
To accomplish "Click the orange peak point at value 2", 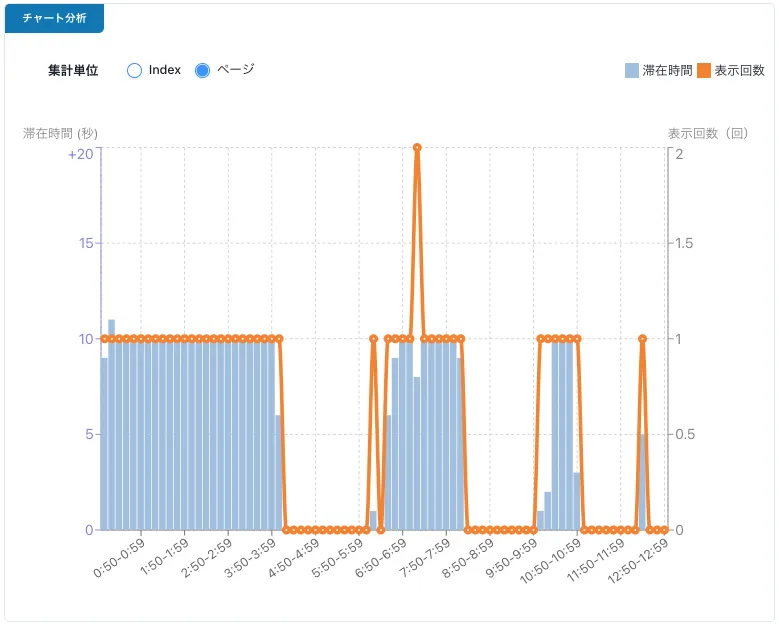I will [x=417, y=148].
